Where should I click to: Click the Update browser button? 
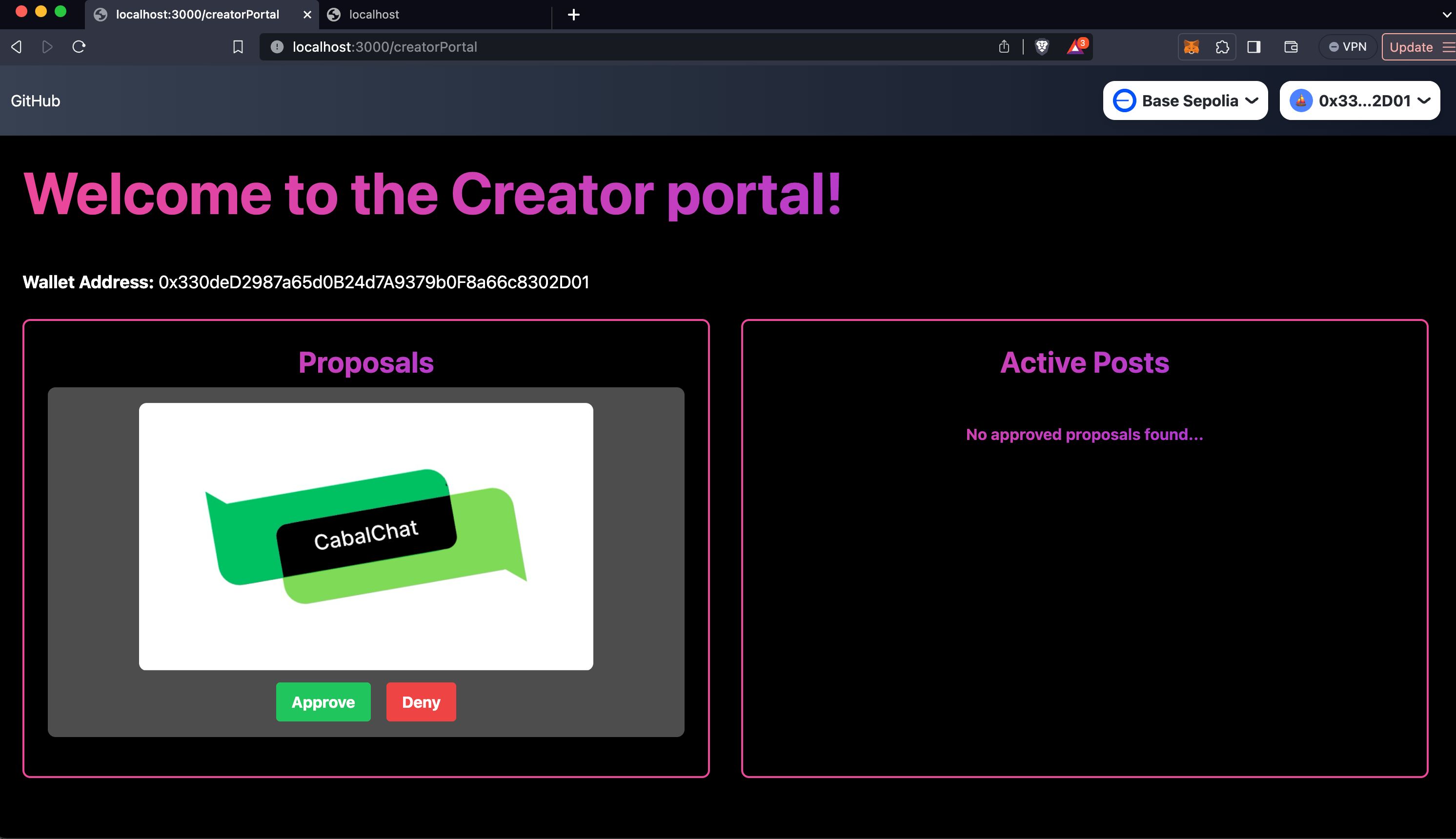(1411, 47)
